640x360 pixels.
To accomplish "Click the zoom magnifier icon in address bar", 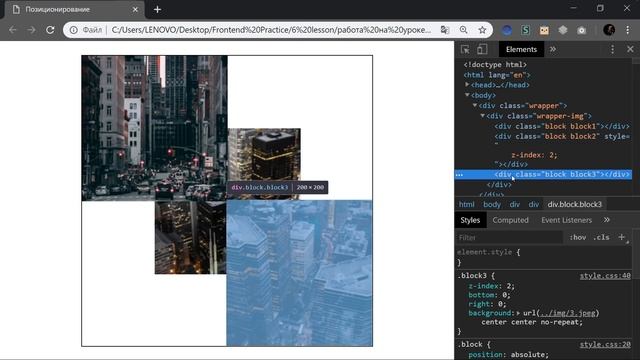I will point(464,30).
